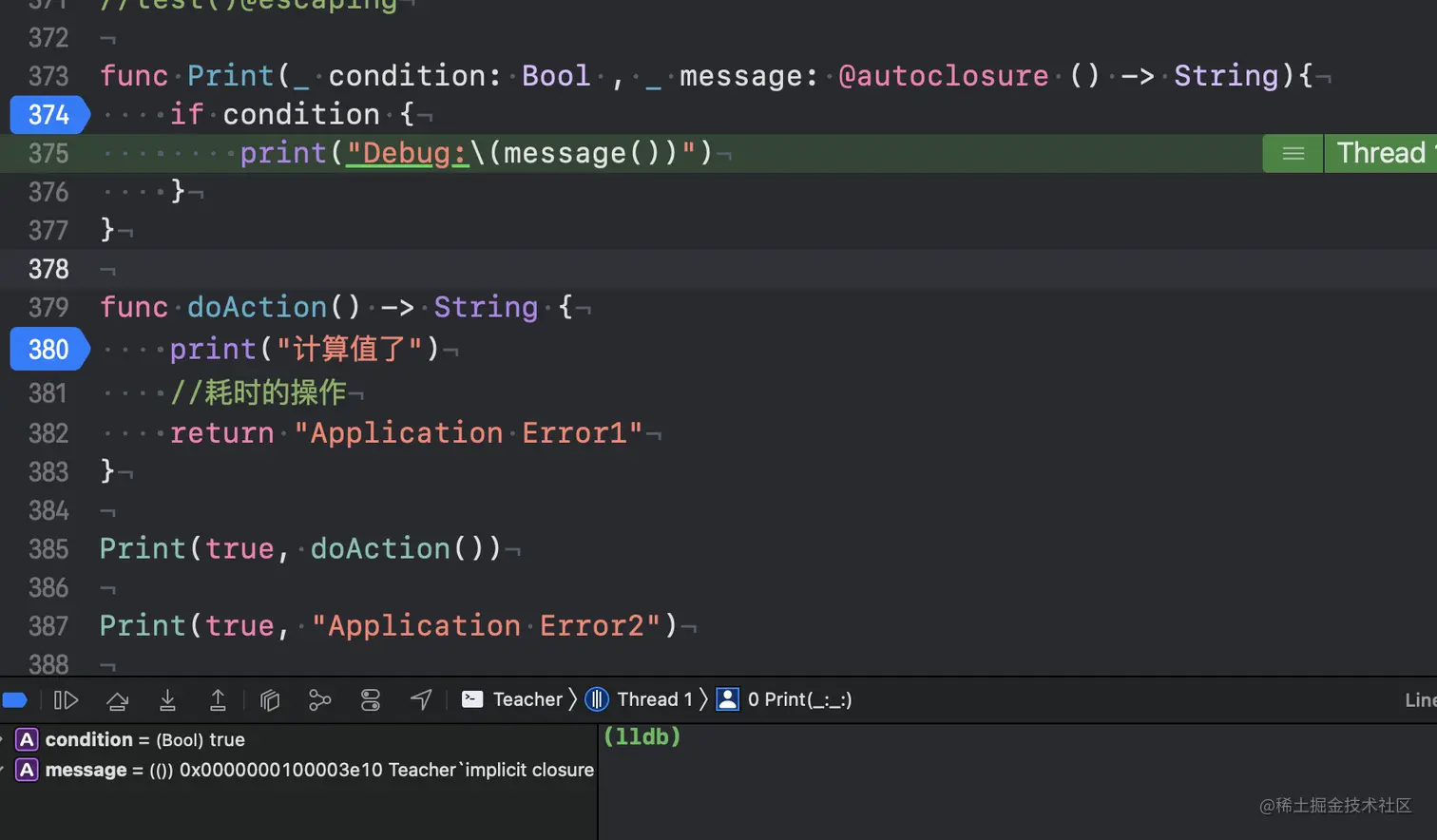
Task: Toggle the breakpoint on line 380
Action: point(48,350)
